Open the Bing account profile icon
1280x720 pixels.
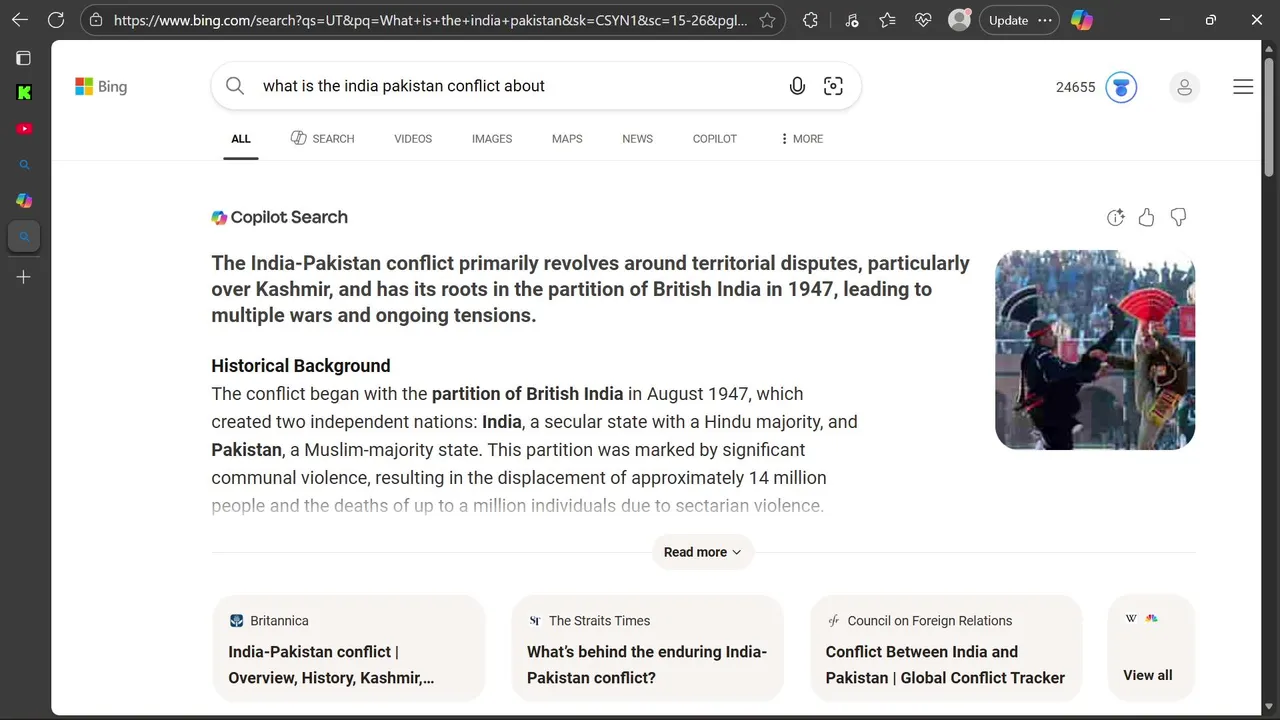[x=1184, y=87]
